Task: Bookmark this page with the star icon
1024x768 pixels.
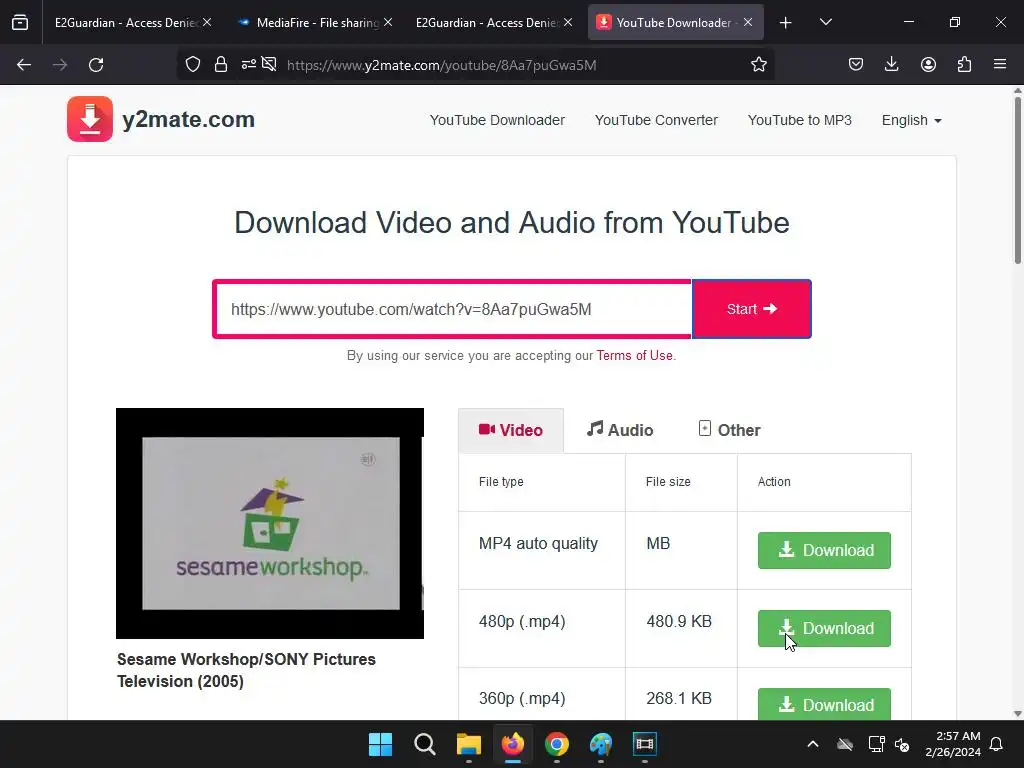Action: pyautogui.click(x=758, y=65)
